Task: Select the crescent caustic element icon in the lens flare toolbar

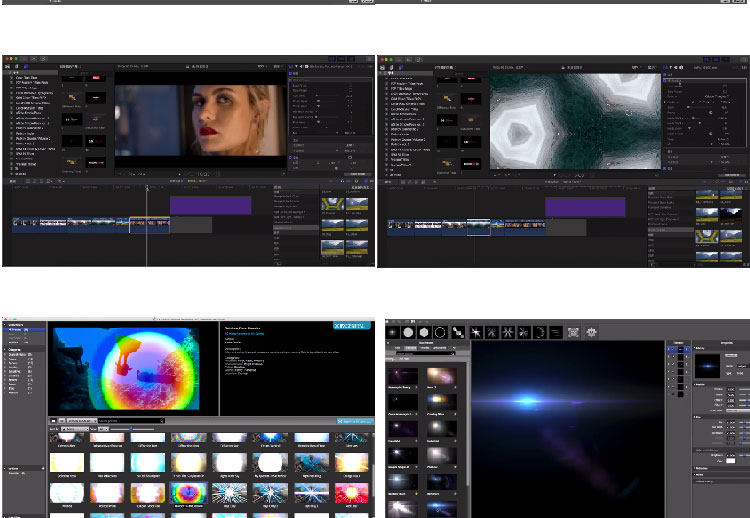Action: (540, 332)
